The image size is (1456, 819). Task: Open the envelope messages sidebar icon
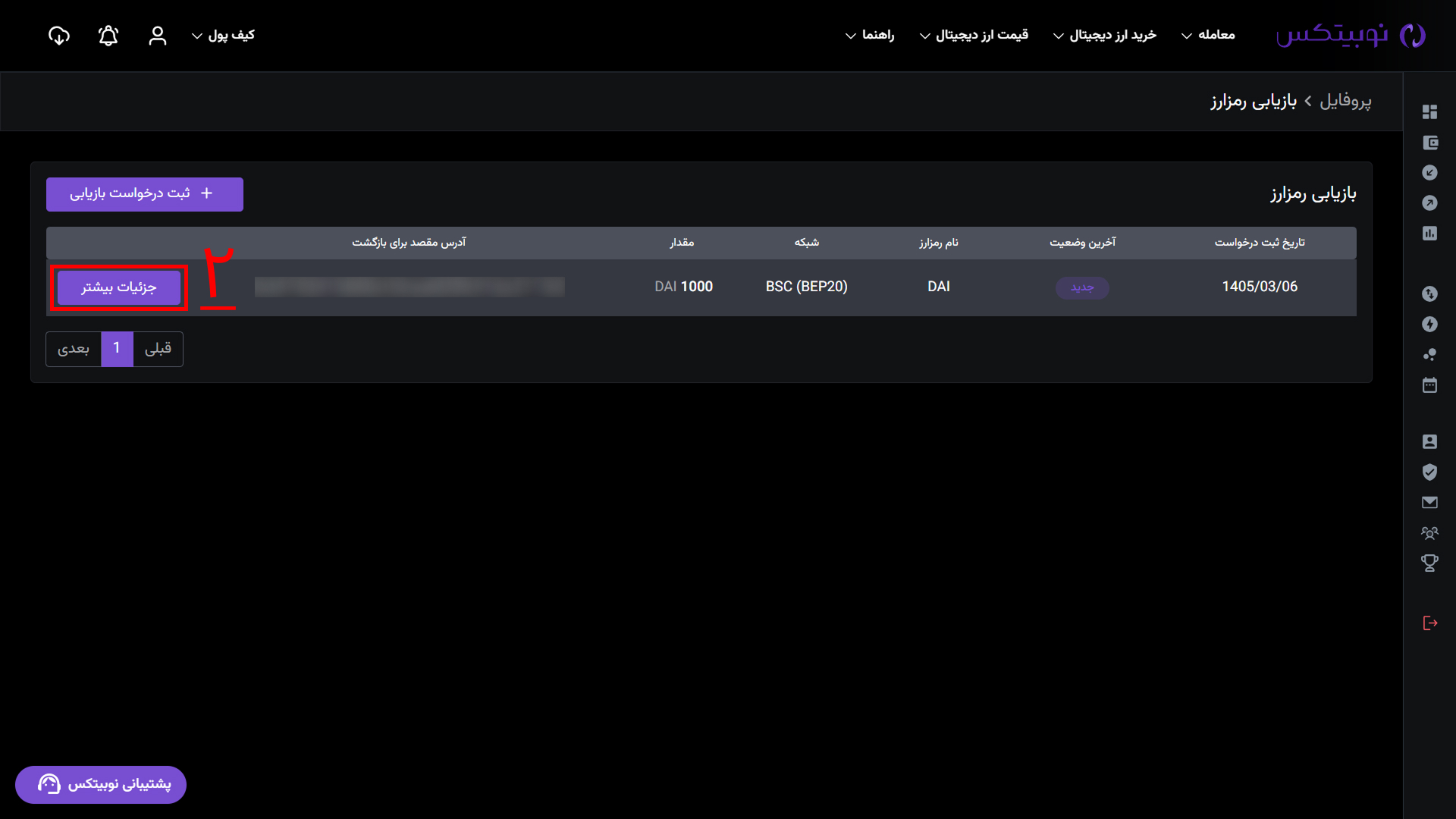(x=1429, y=502)
